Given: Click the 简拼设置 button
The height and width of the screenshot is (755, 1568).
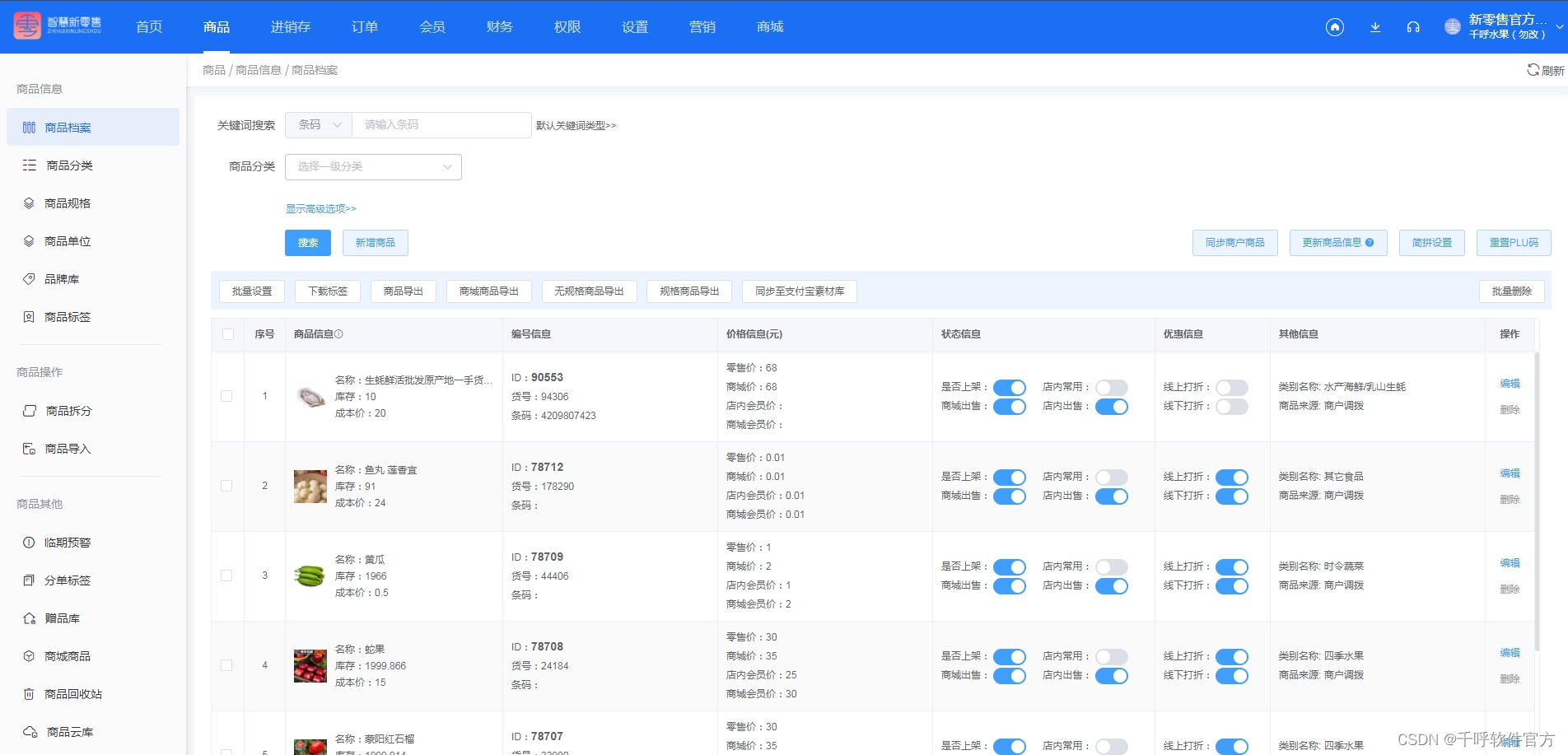Looking at the screenshot, I should [1432, 243].
